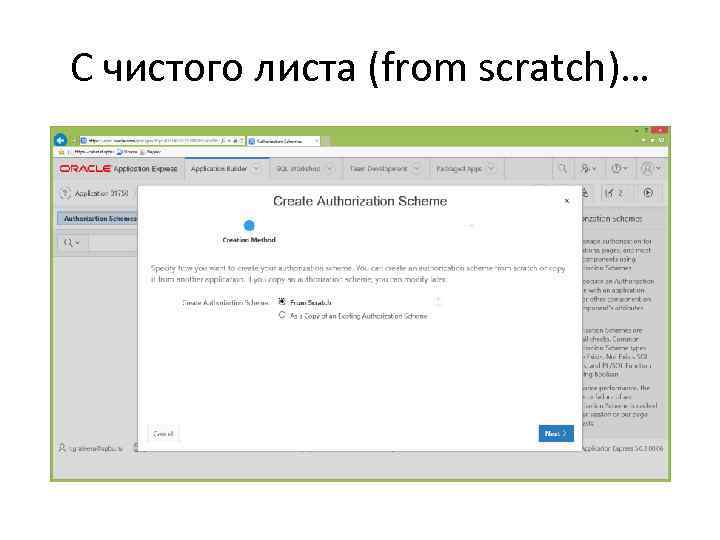Click the Application 39750 up-arrow icon
This screenshot has width=720, height=540.
65,193
